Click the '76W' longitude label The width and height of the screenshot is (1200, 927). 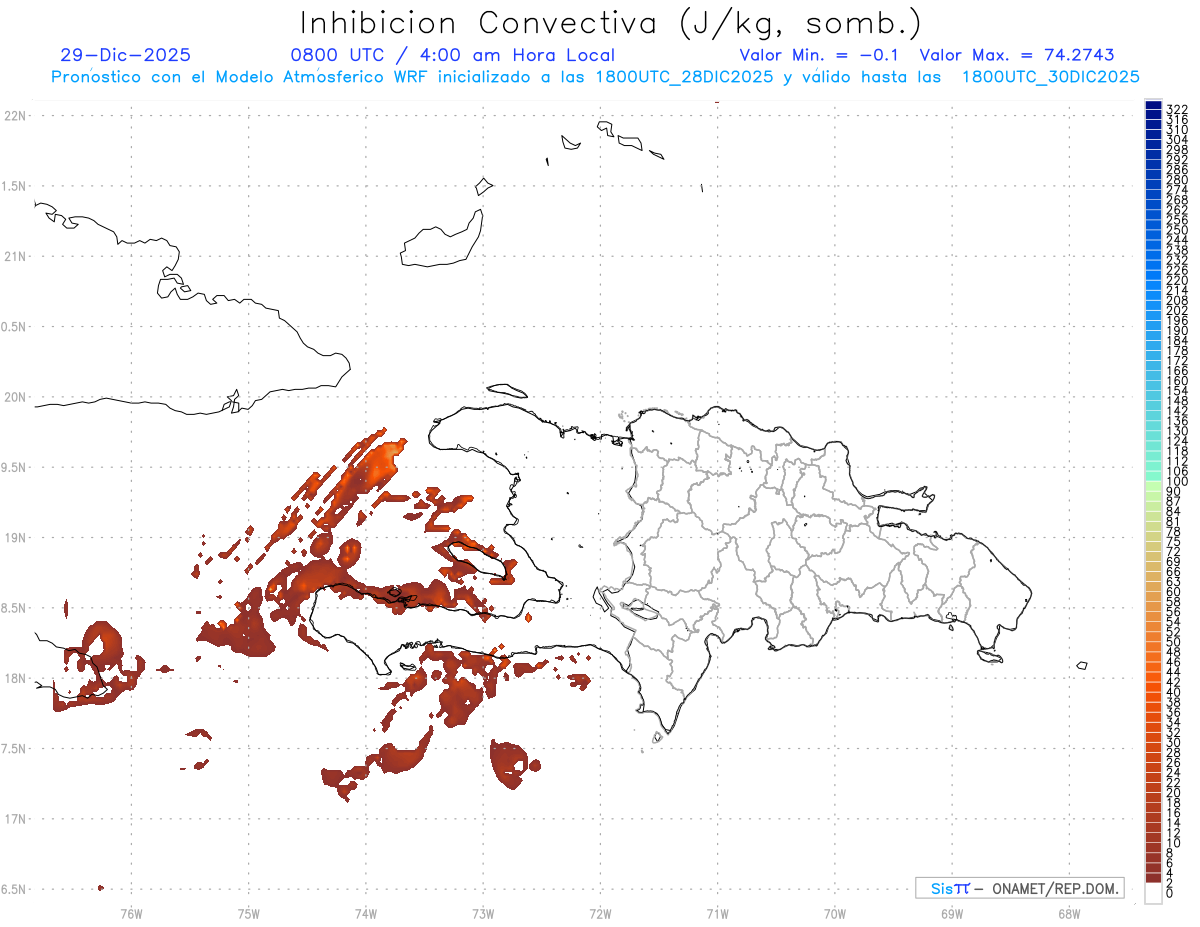(131, 913)
